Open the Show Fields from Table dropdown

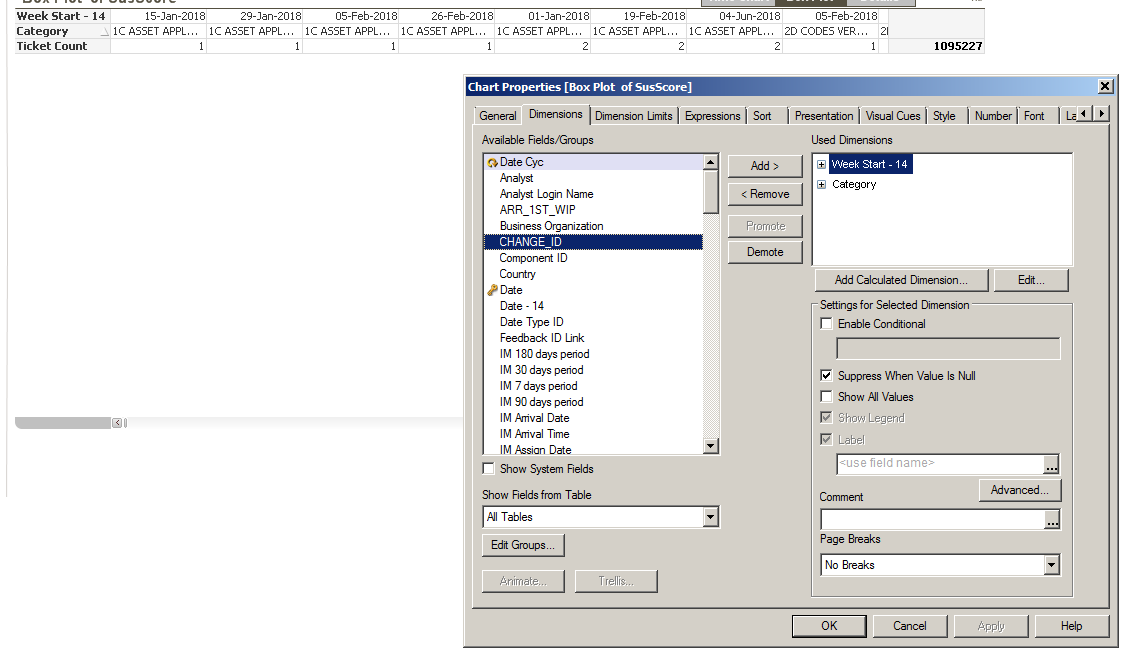[x=710, y=517]
